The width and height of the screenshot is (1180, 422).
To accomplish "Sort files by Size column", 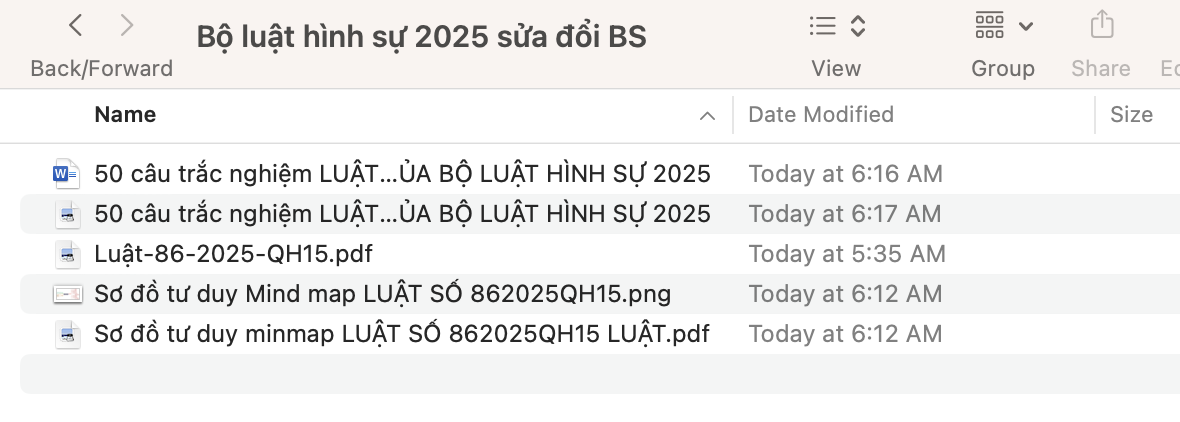I will [x=1131, y=115].
